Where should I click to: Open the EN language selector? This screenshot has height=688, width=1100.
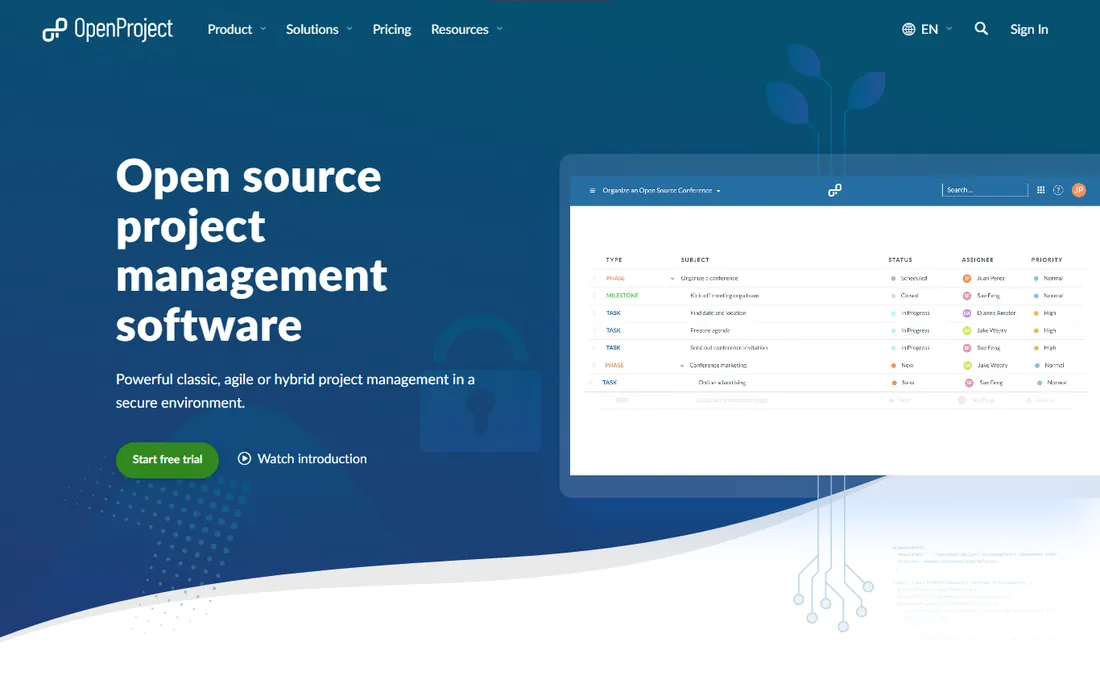click(927, 29)
